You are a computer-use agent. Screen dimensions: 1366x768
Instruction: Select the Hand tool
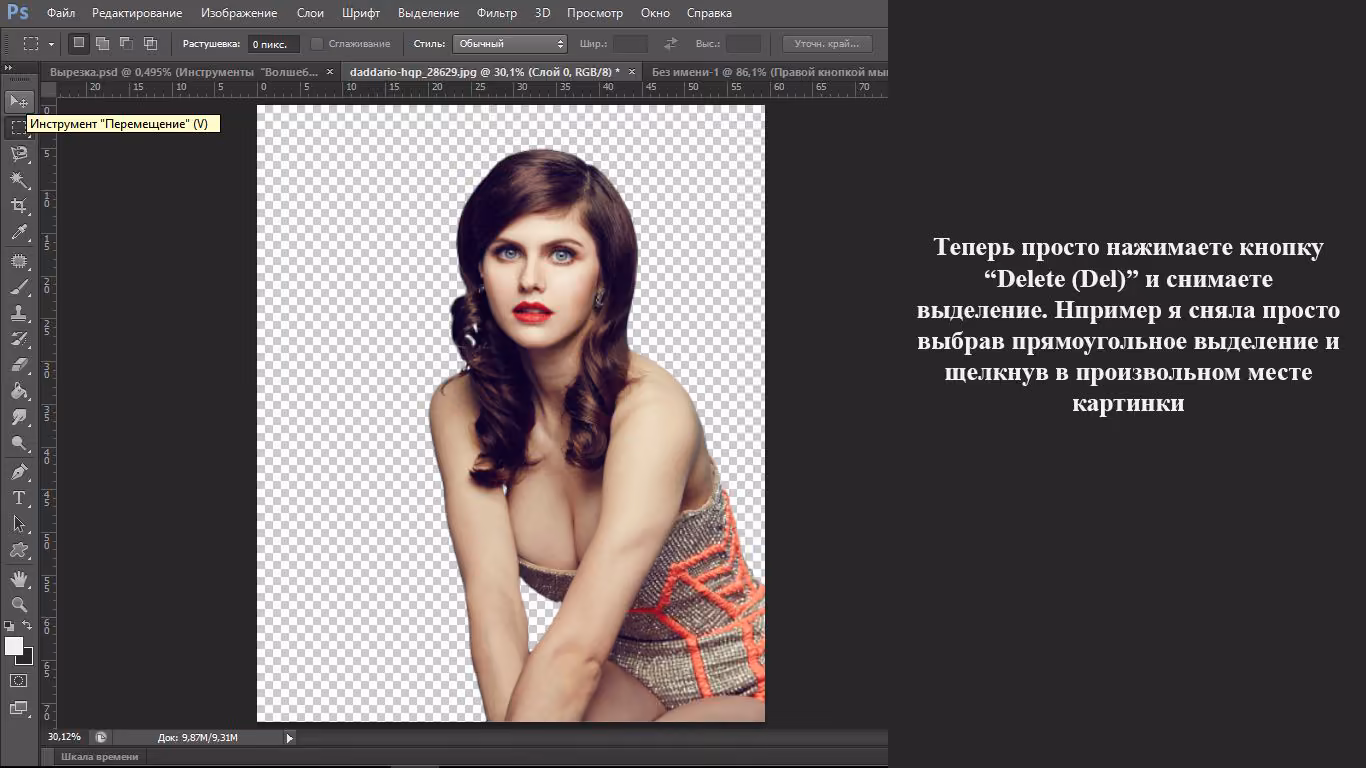point(19,578)
